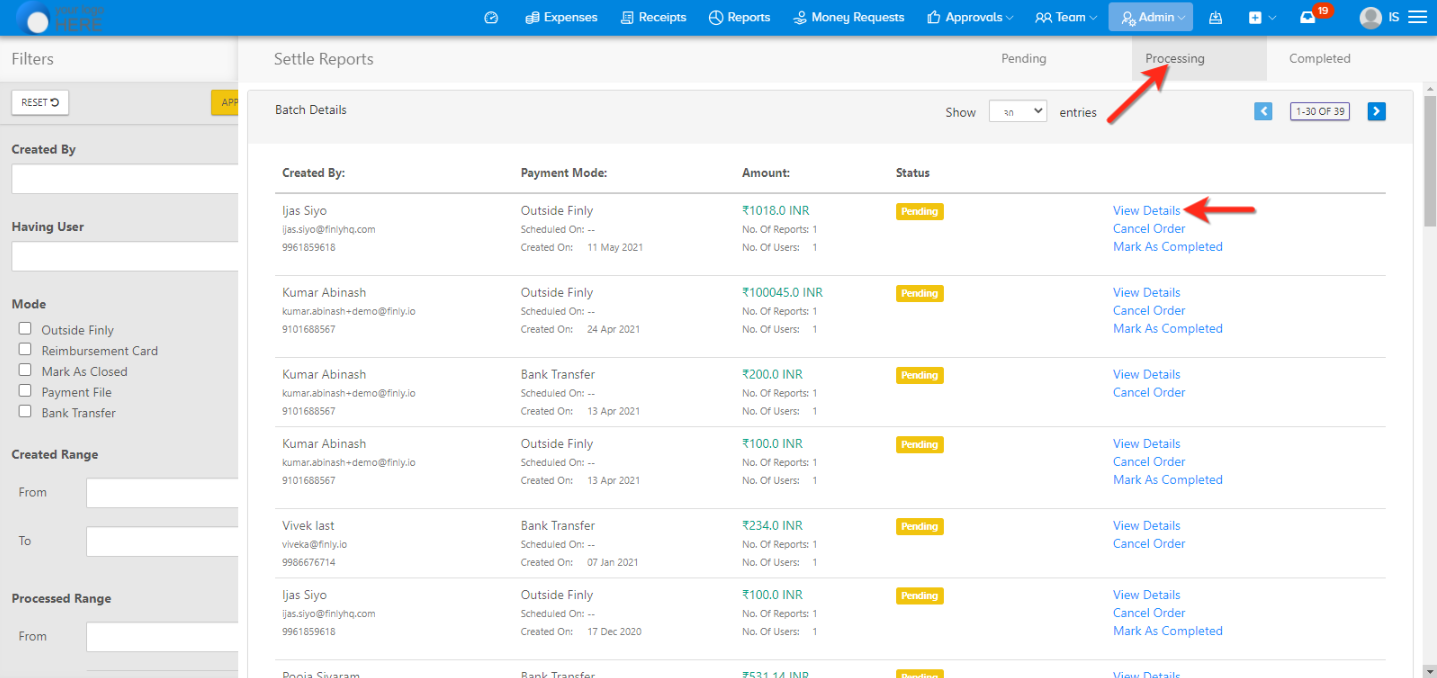The width and height of the screenshot is (1437, 678).
Task: Open the dashboard gauge icon in the top bar
Action: click(x=491, y=17)
